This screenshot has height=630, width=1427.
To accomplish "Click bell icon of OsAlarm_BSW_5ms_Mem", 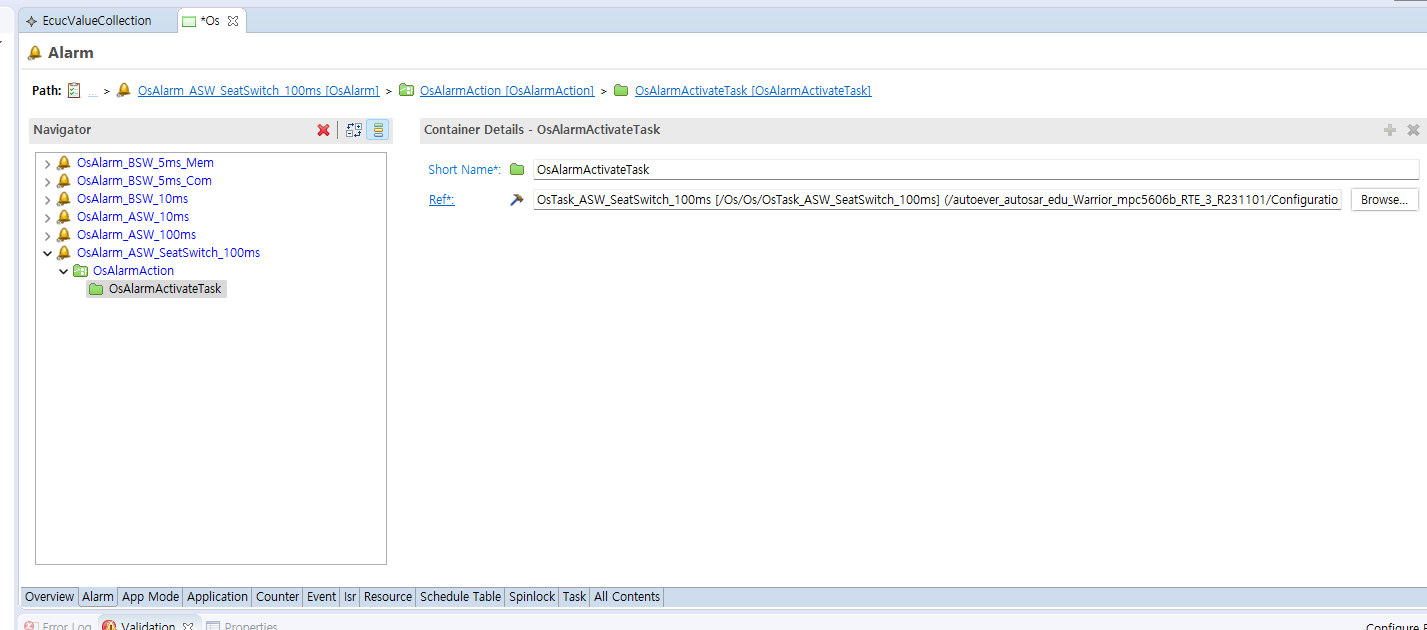I will (64, 163).
